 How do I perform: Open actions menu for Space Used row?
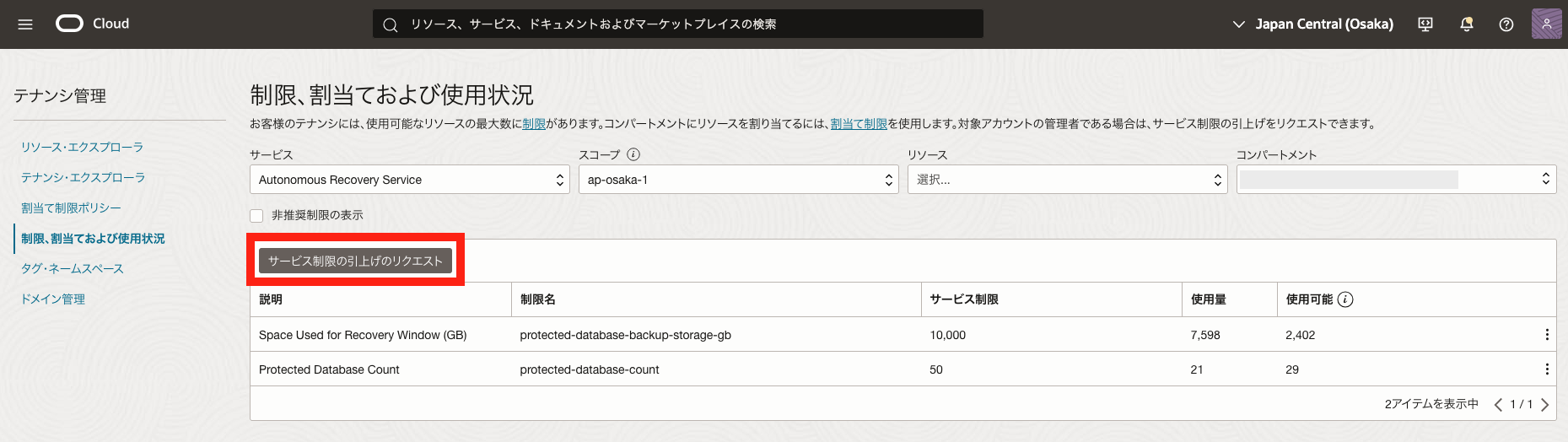(x=1546, y=335)
